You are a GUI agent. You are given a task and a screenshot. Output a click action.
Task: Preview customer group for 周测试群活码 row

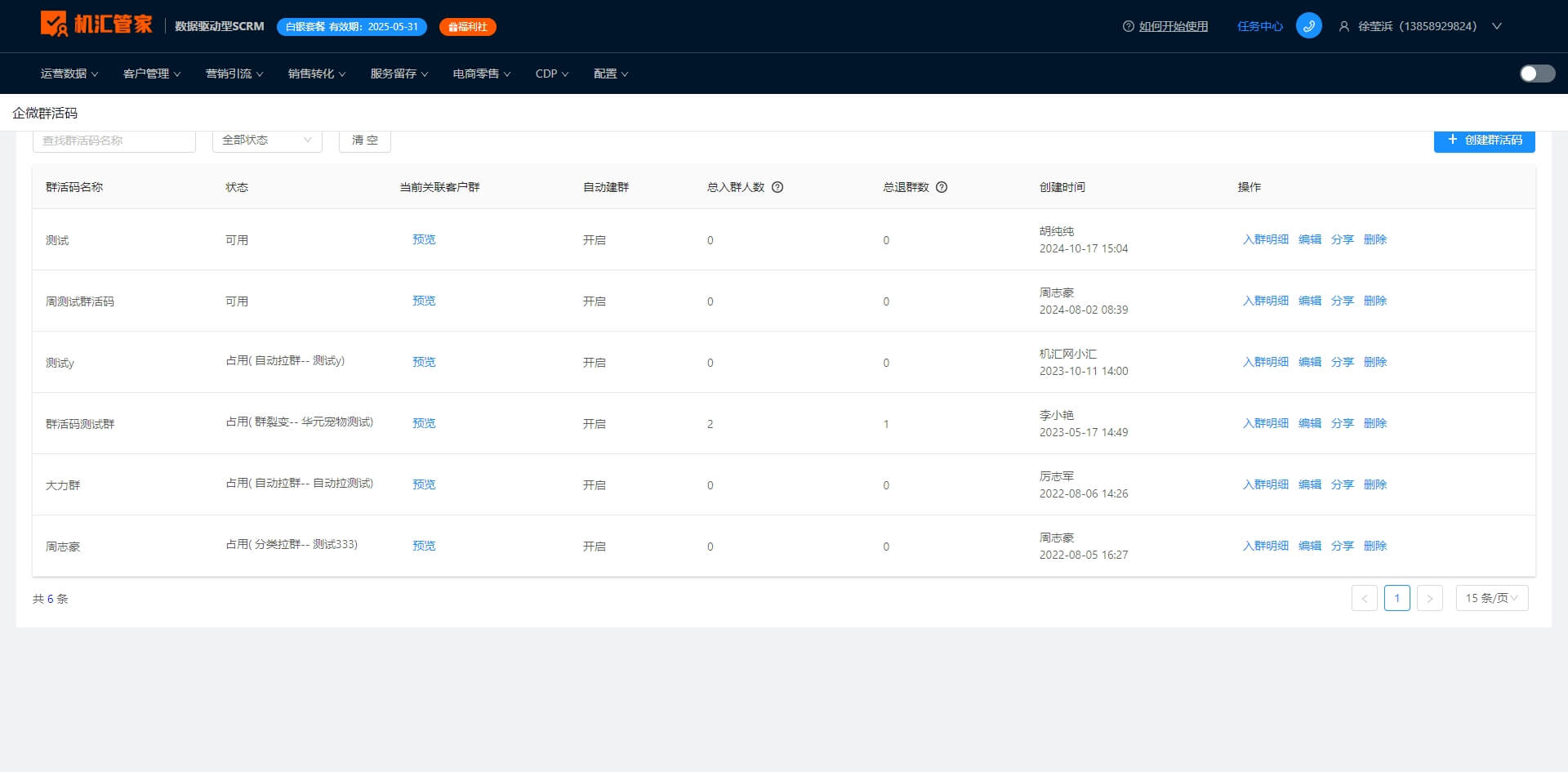click(424, 301)
